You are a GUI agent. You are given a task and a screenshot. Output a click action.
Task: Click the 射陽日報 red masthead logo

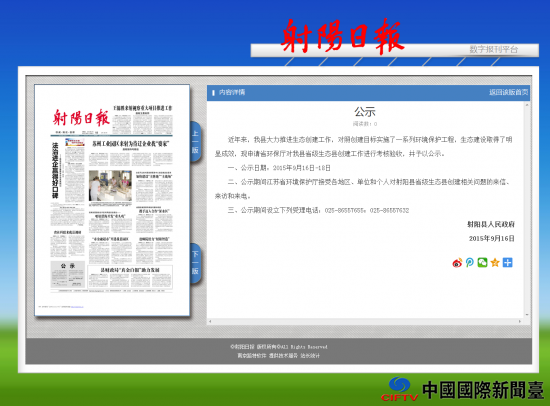[x=342, y=36]
